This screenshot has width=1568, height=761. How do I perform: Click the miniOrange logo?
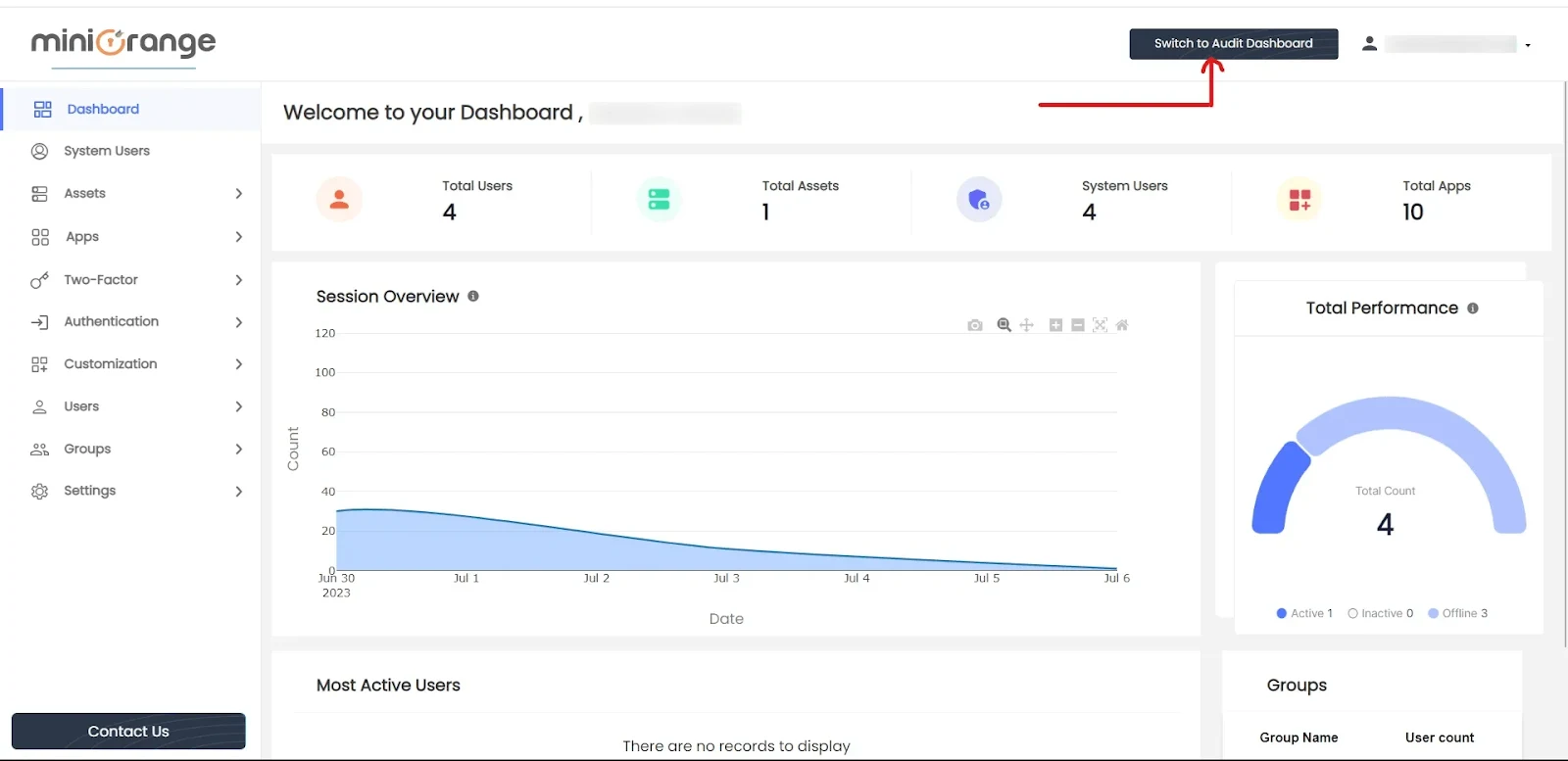coord(123,43)
